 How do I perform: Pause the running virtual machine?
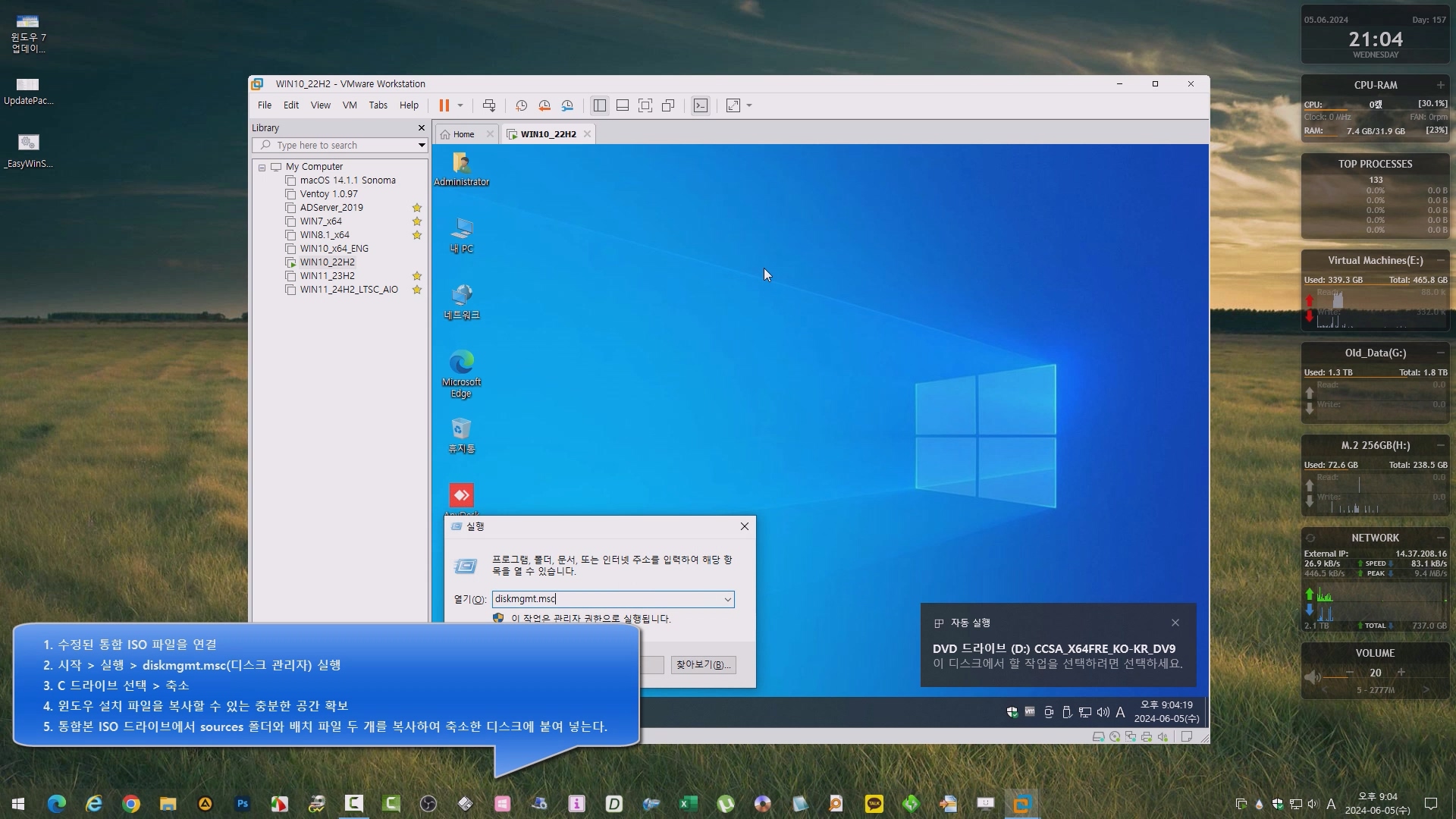click(444, 105)
